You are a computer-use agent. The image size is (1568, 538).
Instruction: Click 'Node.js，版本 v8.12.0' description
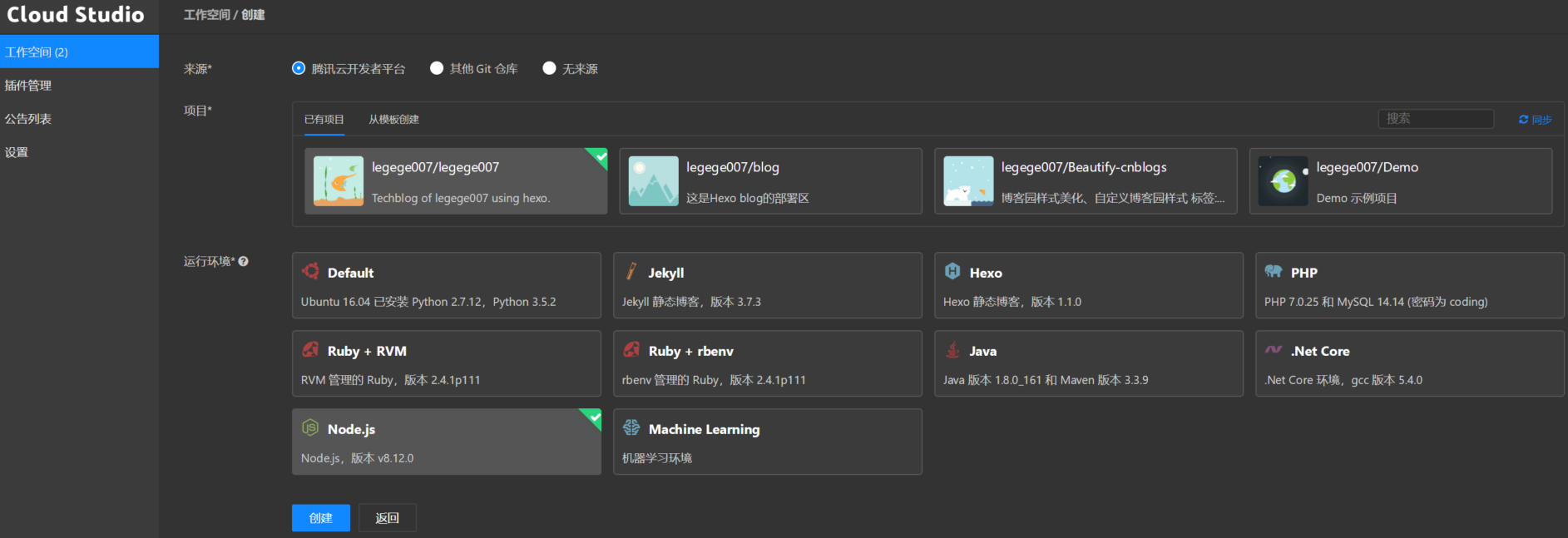click(357, 458)
